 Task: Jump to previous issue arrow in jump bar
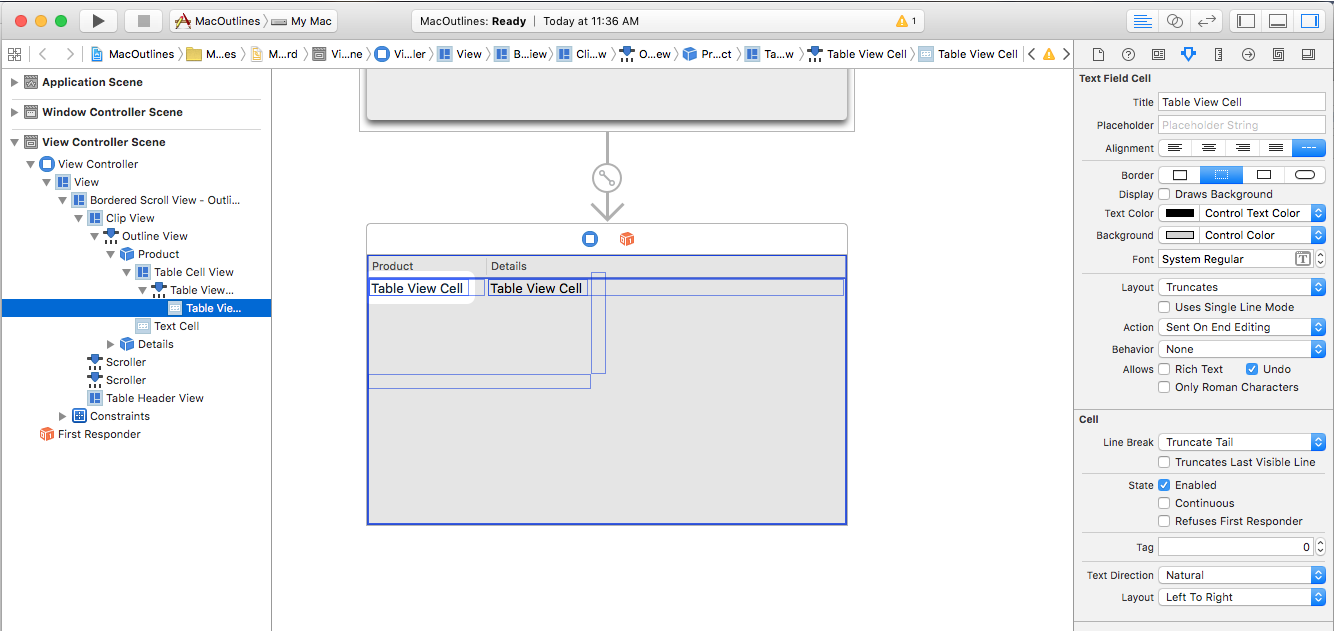pyautogui.click(x=1032, y=54)
